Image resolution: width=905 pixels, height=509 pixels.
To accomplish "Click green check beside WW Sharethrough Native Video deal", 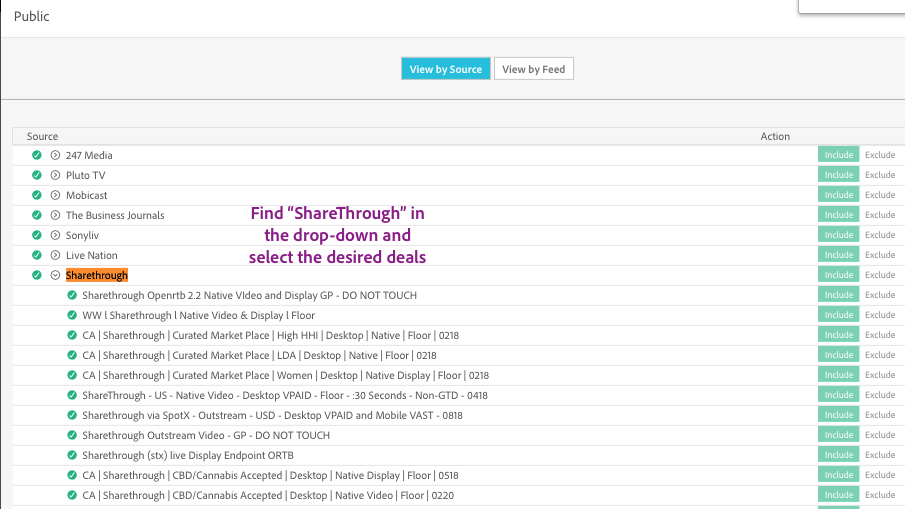I will point(72,315).
